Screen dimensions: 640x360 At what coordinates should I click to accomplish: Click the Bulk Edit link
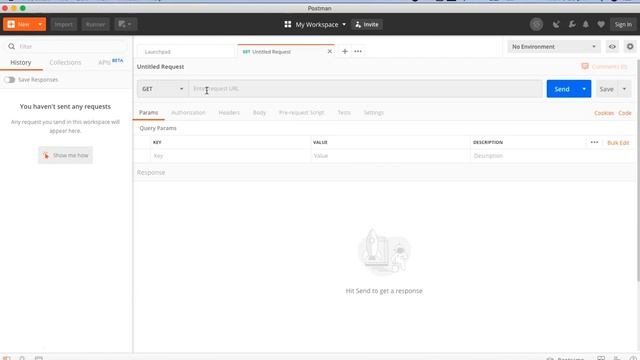[x=618, y=143]
